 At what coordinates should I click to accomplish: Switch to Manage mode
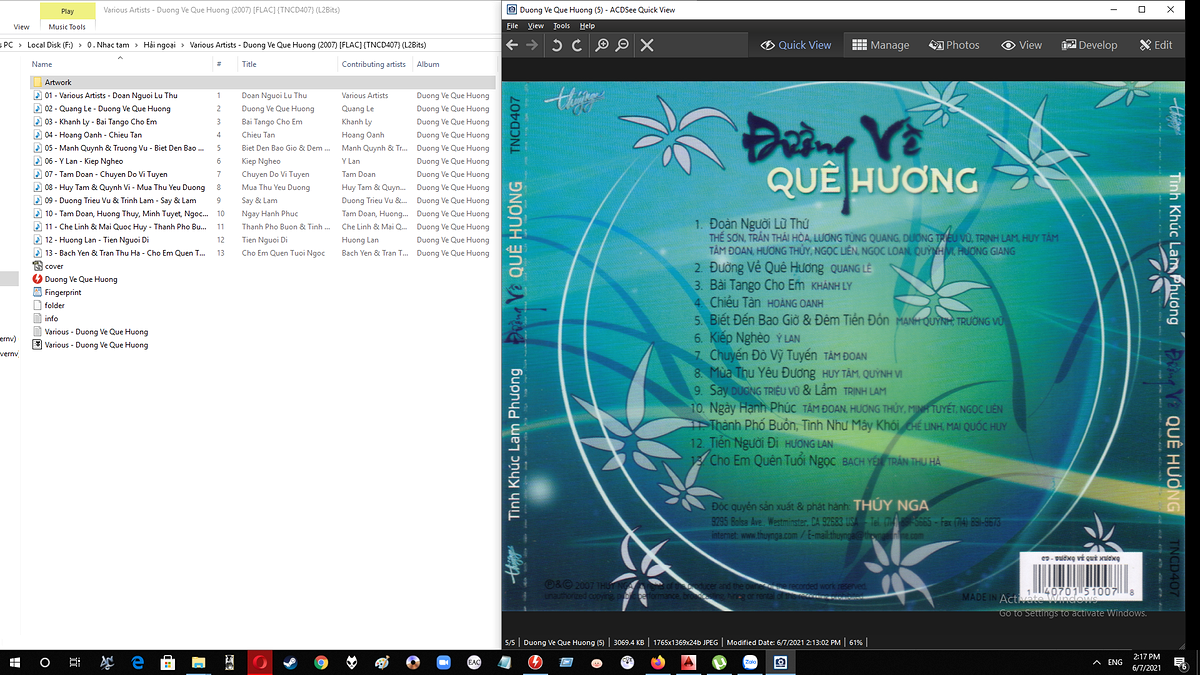click(881, 45)
